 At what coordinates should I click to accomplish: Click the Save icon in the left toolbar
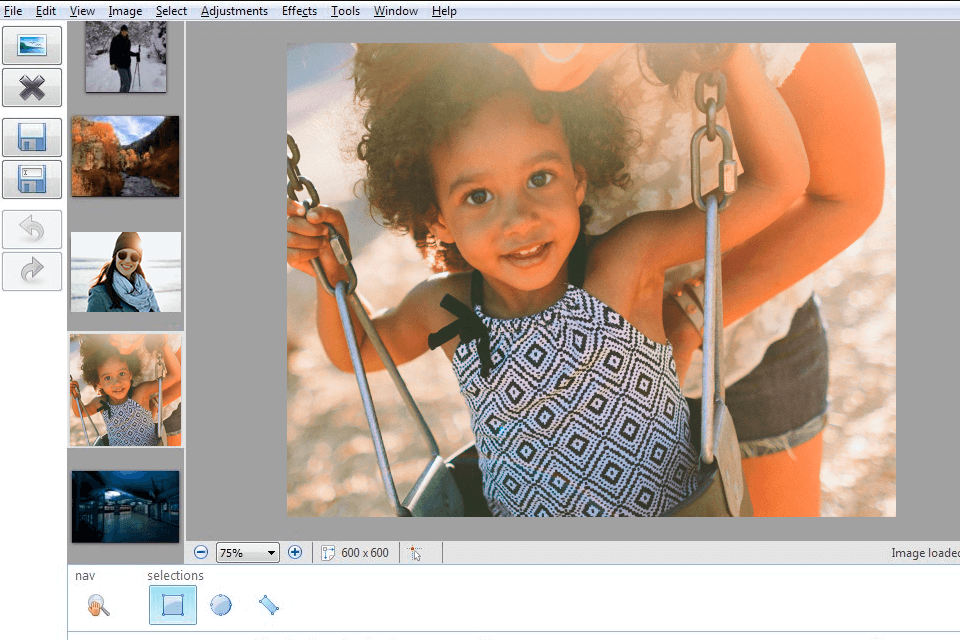click(31, 137)
